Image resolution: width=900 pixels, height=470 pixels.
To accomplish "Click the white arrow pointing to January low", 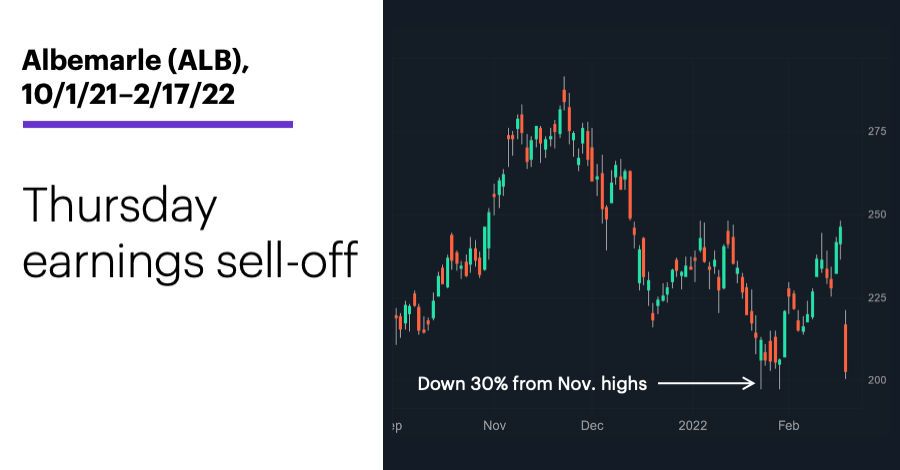I will click(707, 383).
